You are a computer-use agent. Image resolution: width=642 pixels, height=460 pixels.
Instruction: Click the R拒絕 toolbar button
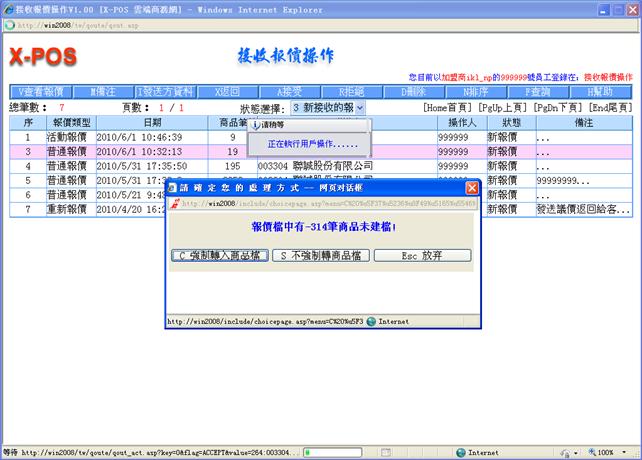pyautogui.click(x=352, y=91)
